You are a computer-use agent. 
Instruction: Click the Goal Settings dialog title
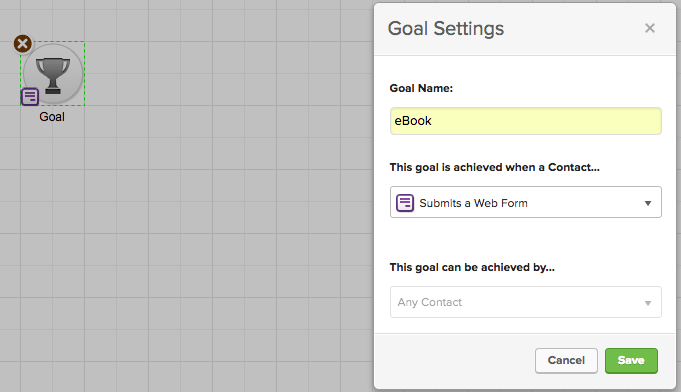pyautogui.click(x=446, y=29)
